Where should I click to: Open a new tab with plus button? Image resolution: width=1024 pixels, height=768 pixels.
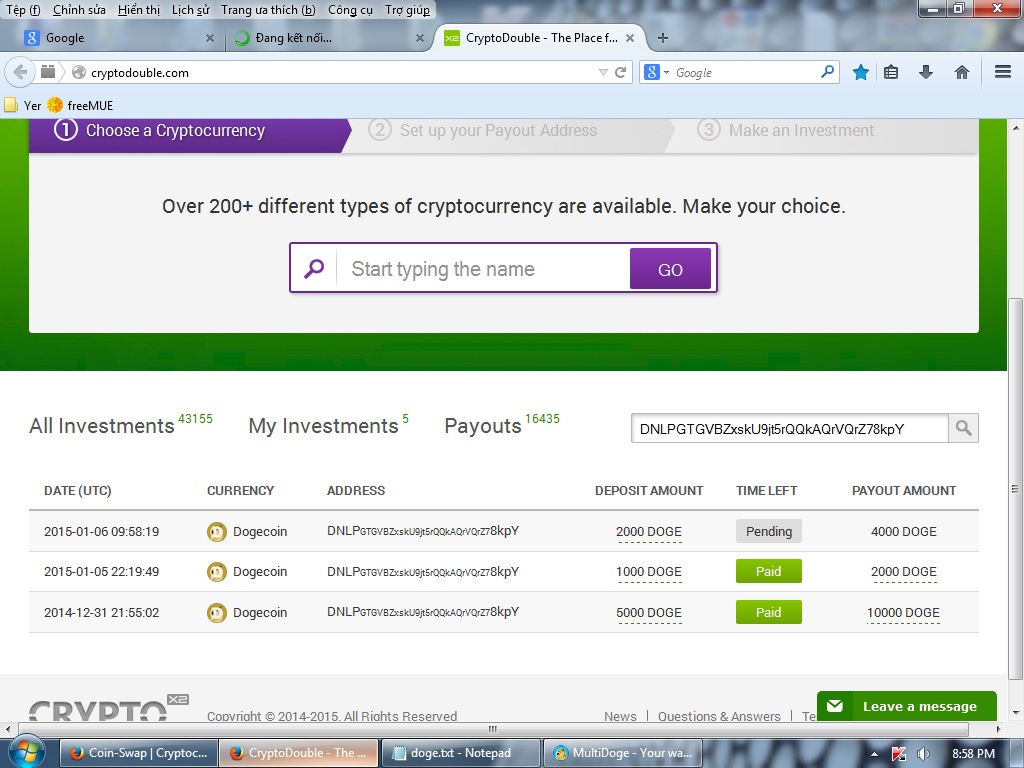pos(662,38)
